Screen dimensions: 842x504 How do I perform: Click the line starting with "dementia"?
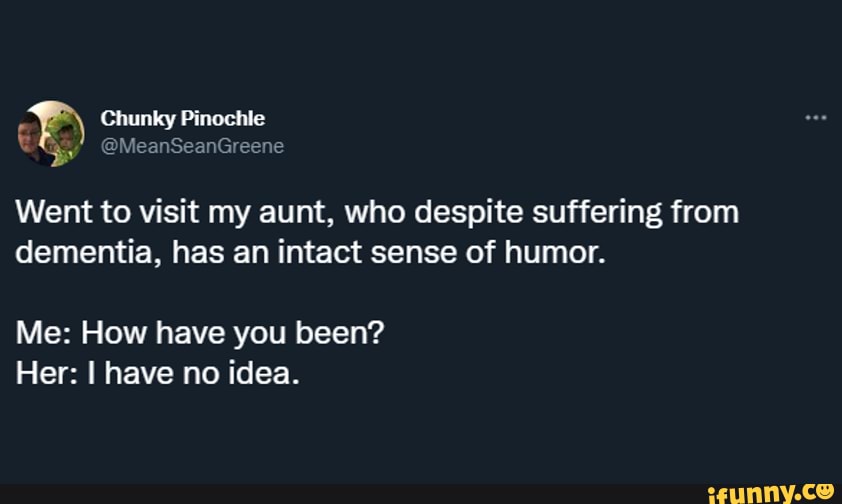310,253
